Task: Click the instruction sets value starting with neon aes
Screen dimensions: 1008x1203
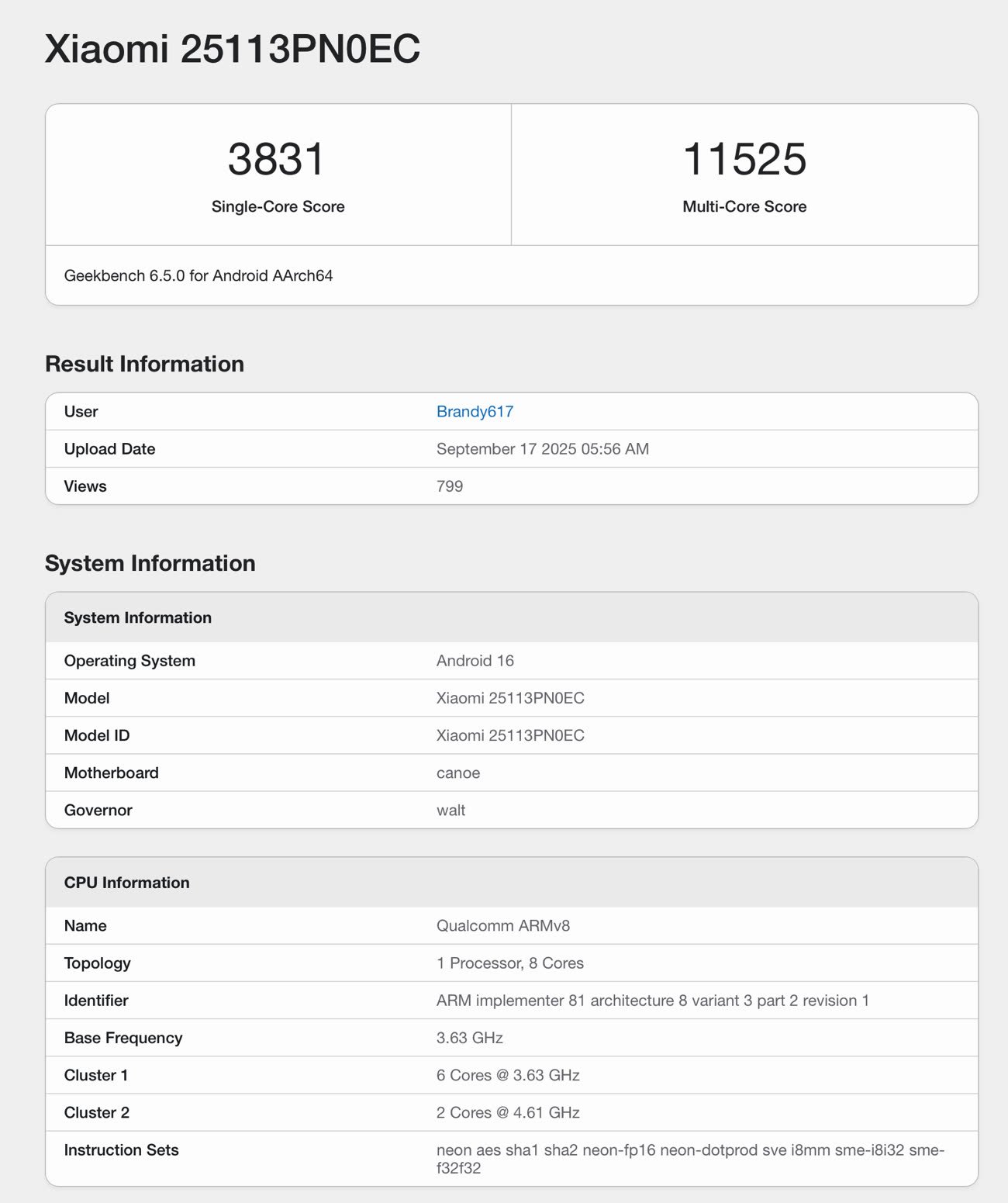Action: pos(690,1159)
